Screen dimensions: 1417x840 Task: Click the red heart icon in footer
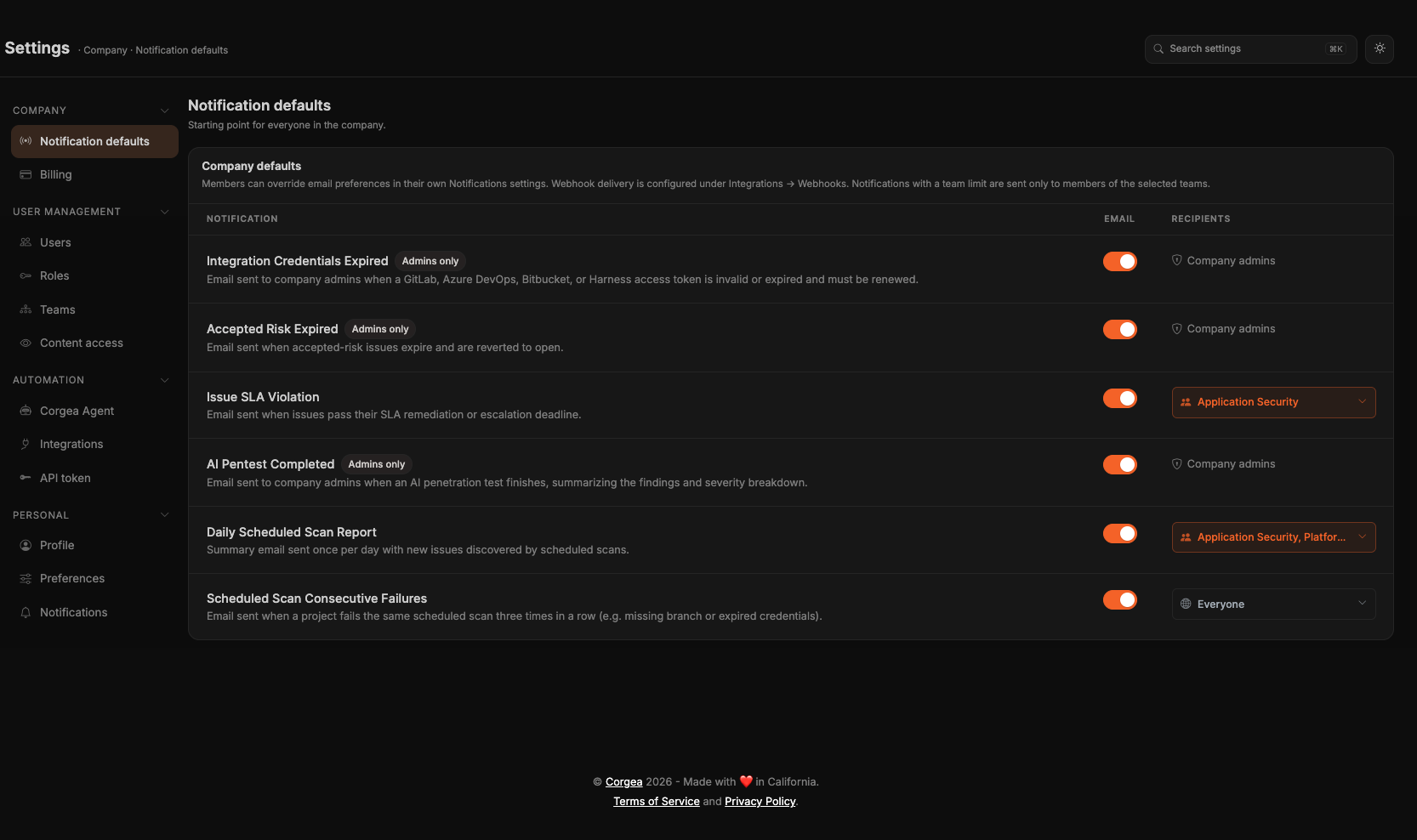pyautogui.click(x=746, y=781)
